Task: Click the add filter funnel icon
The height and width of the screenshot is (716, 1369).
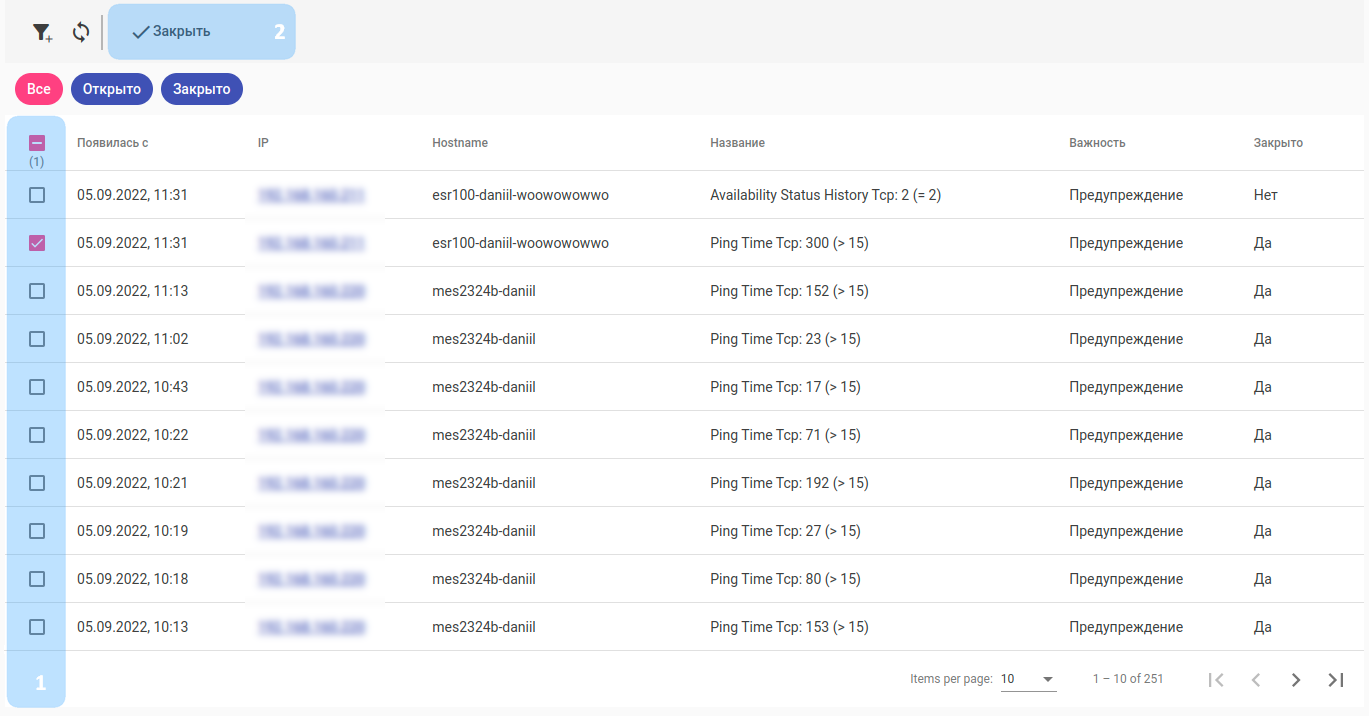Action: (42, 32)
